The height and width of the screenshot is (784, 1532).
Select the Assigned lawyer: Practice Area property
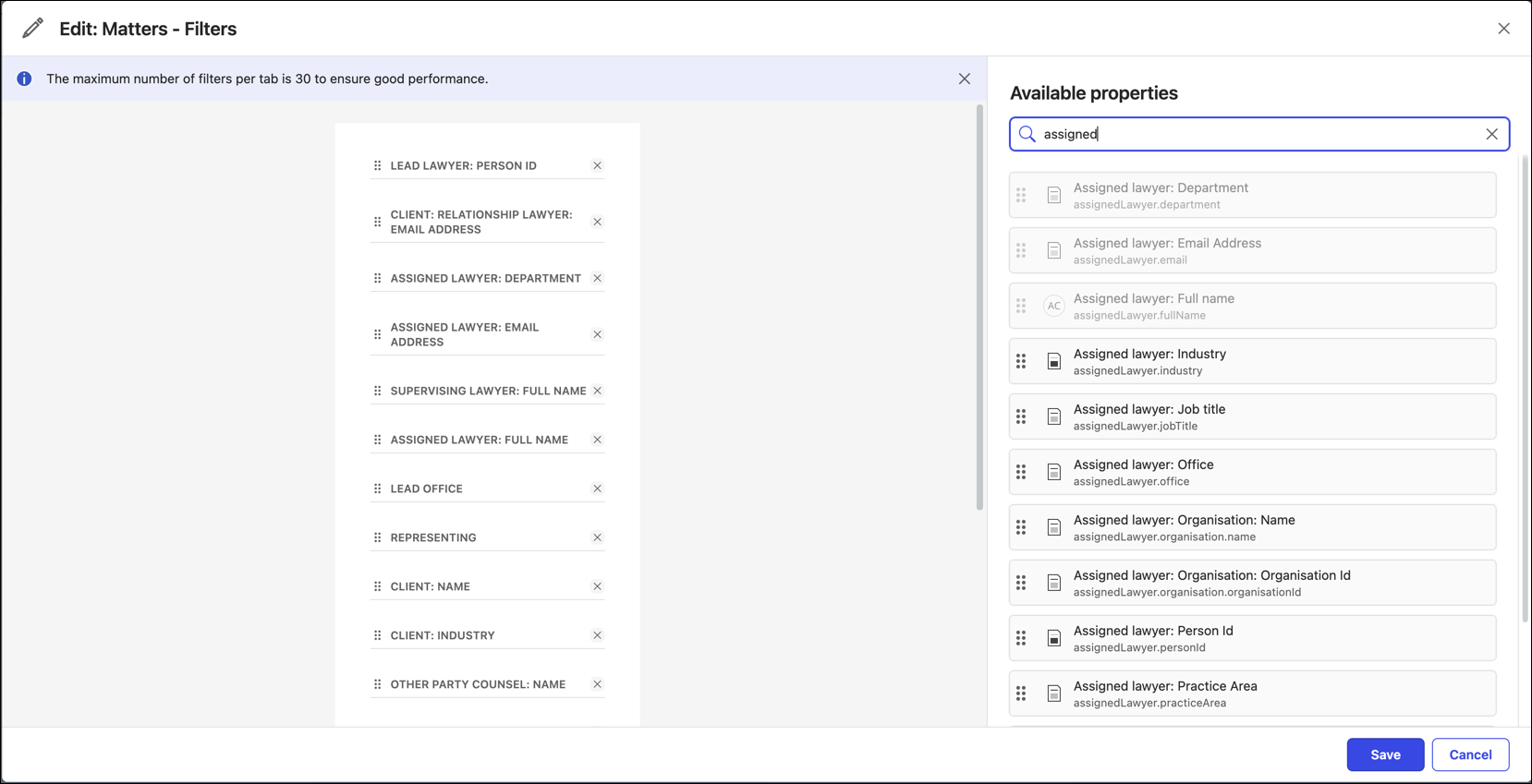[x=1252, y=694]
